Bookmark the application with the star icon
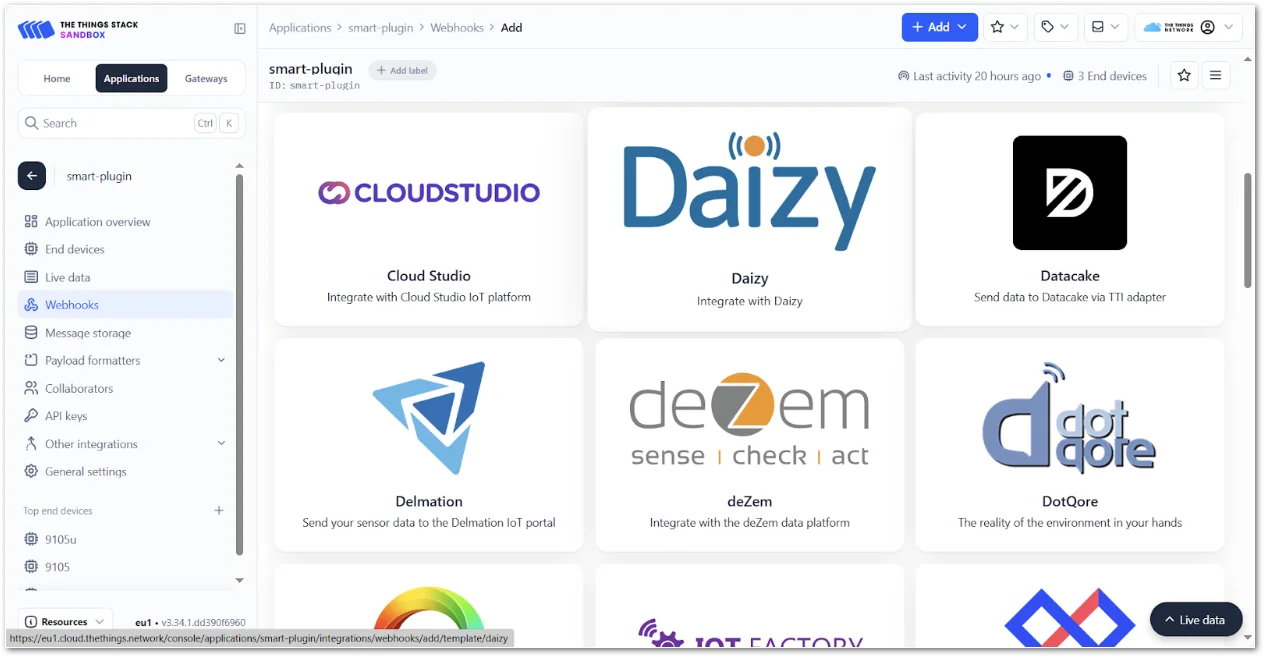 click(x=1184, y=75)
